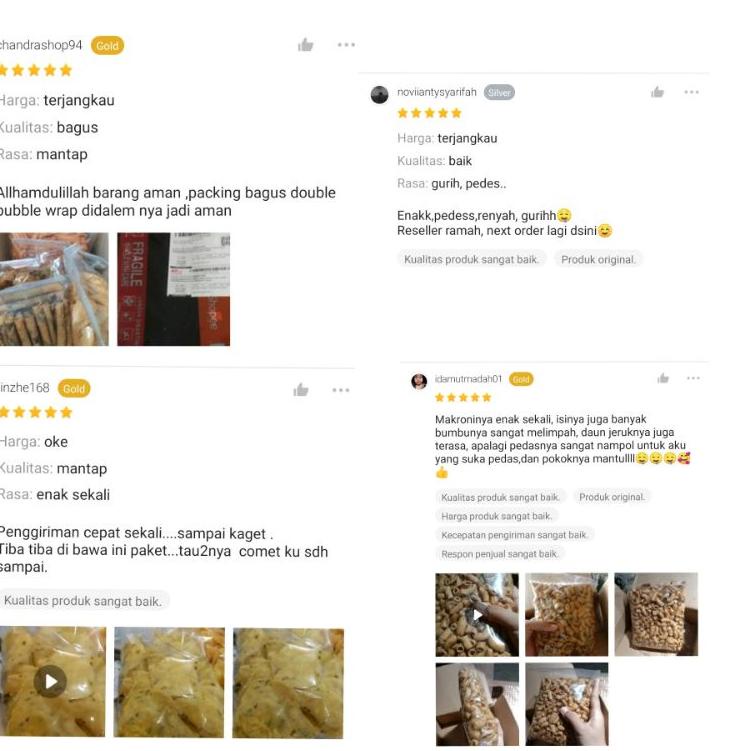Screen dimensions: 751x751
Task: Open more options on chandrashop94's review
Action: point(346,45)
